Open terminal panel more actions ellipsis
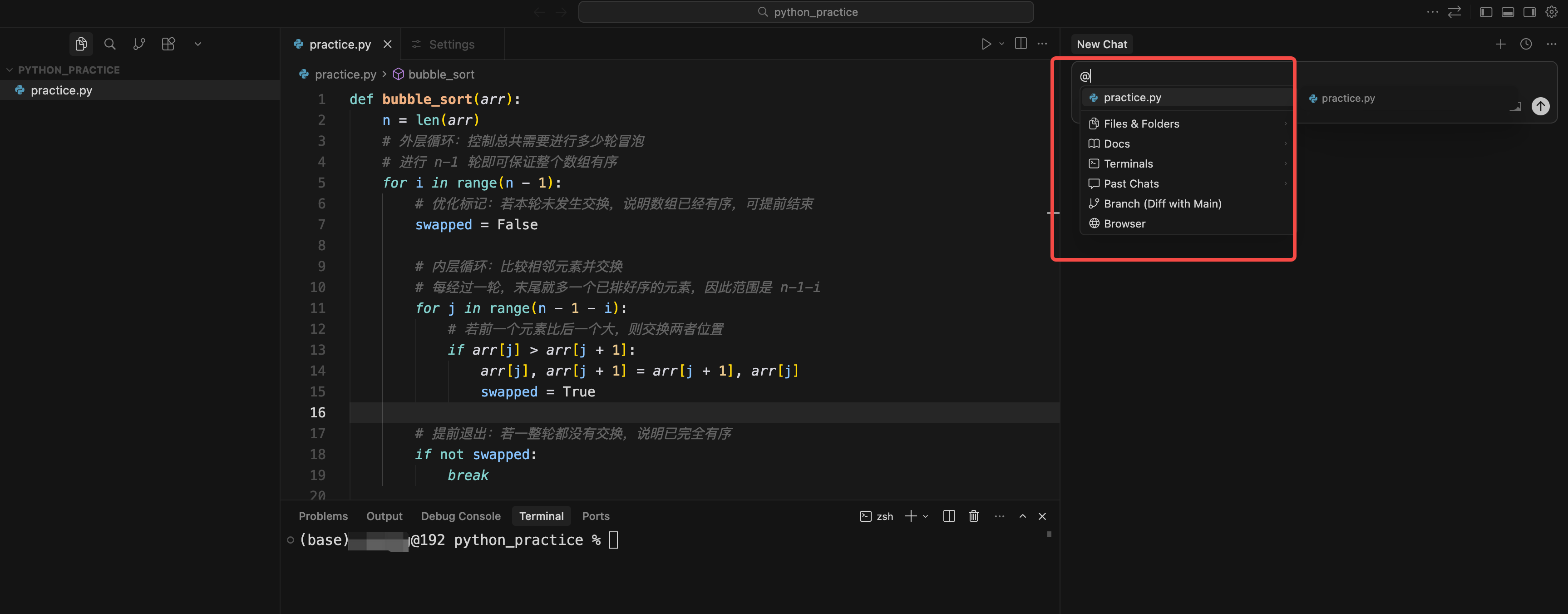 coord(1000,516)
